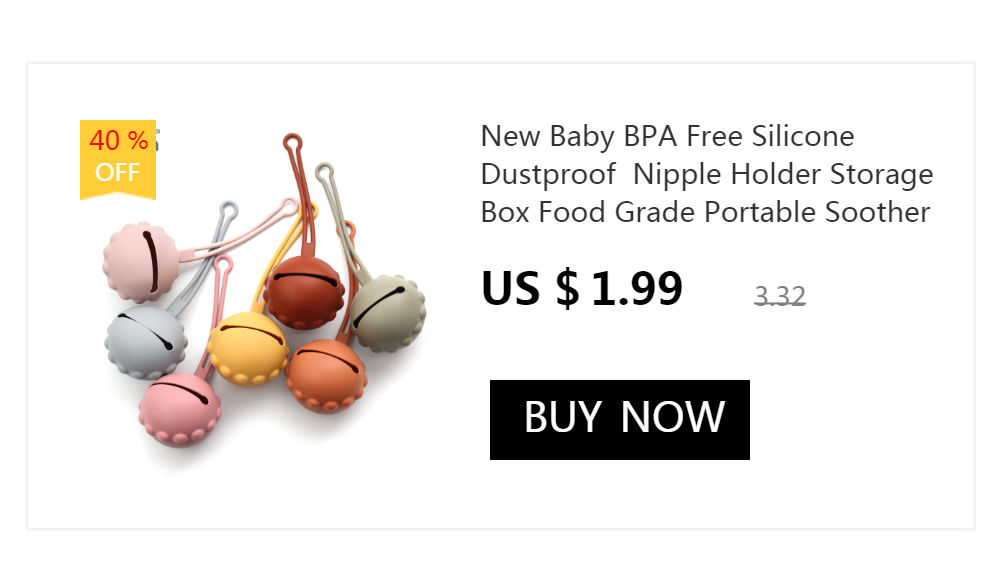
Task: Click the dark red pacifier holder ball
Action: pos(304,292)
